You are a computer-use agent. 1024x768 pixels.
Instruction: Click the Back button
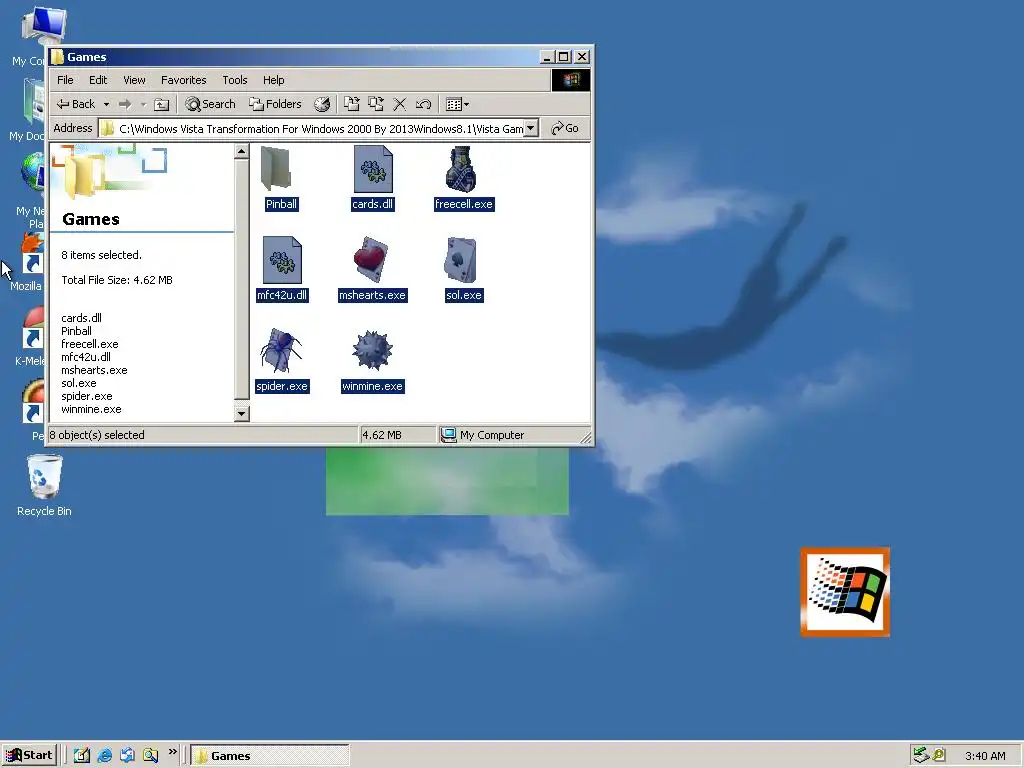coord(76,104)
